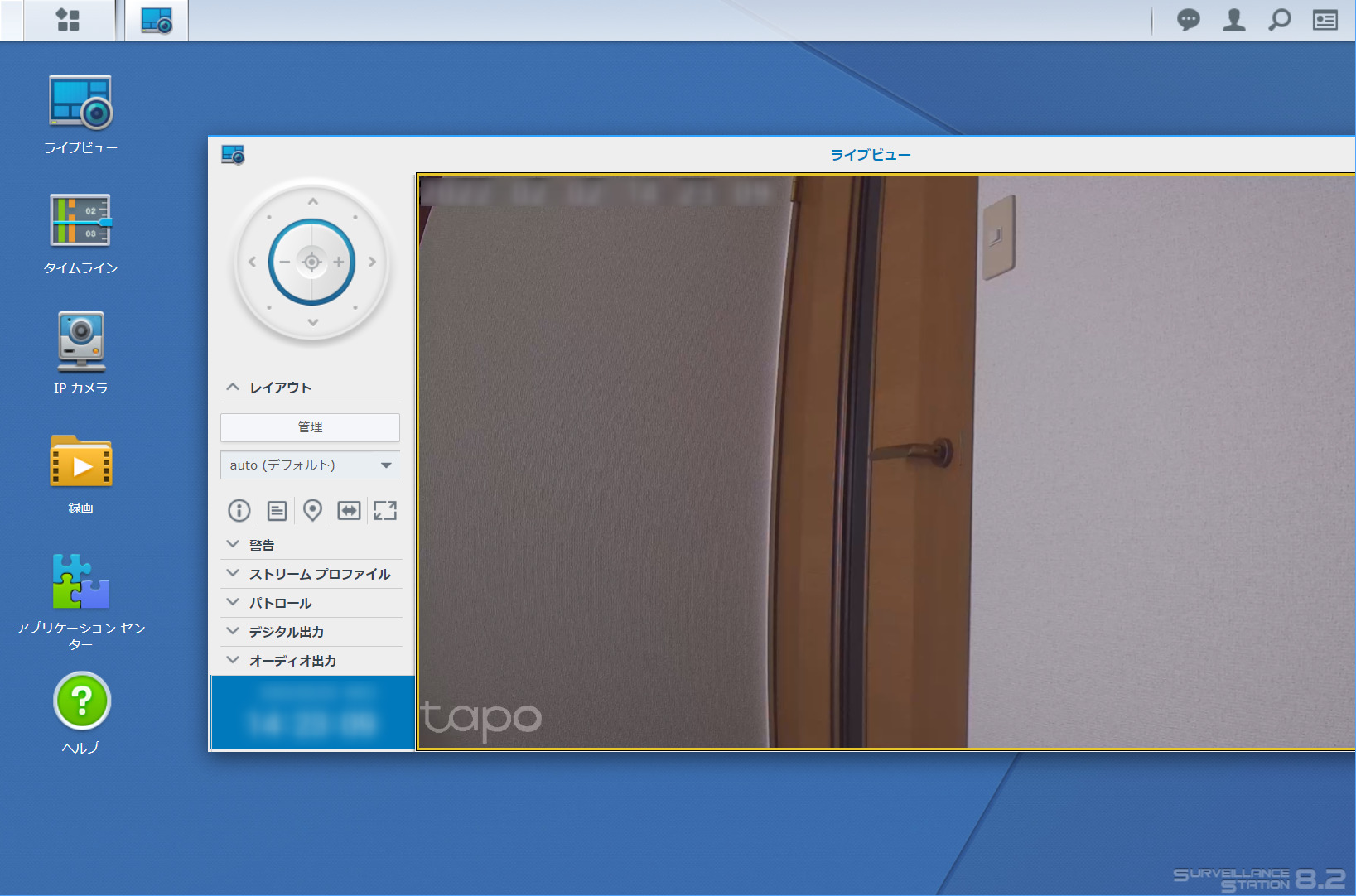Screen dimensions: 1356x896
Task: Enter full screen mode icon
Action: [x=385, y=510]
